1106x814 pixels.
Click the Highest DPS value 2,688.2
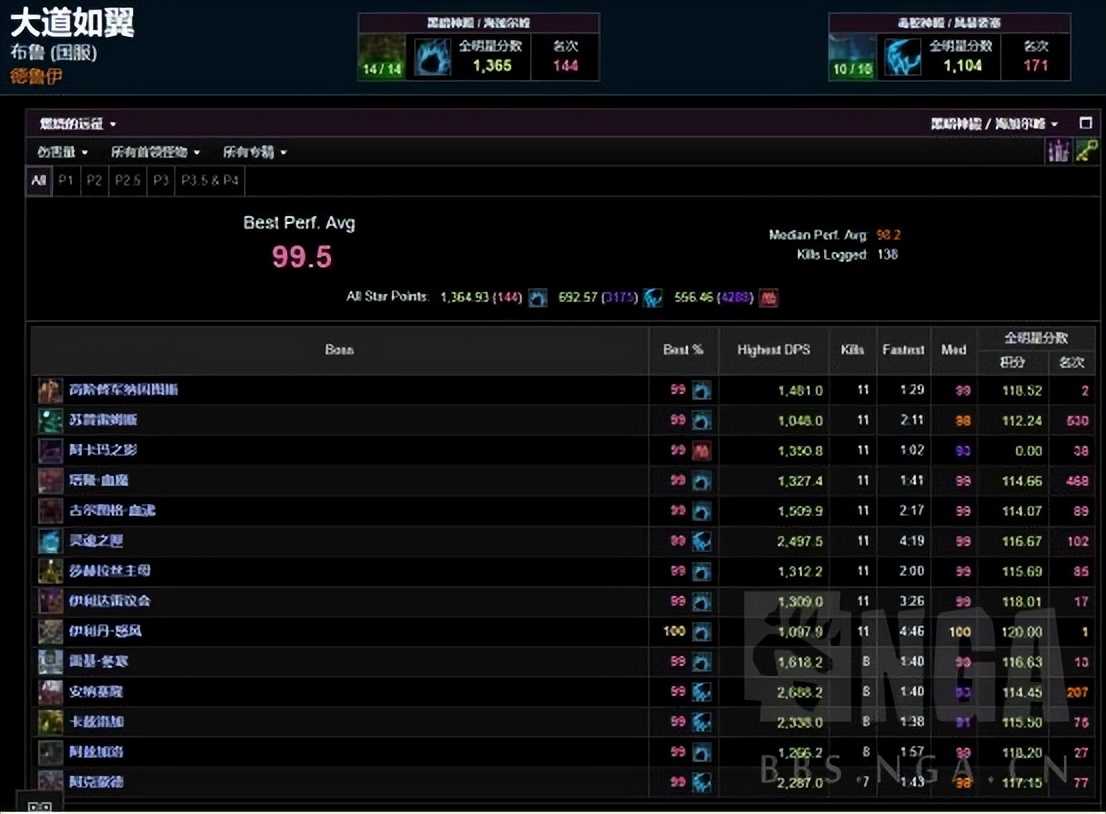point(799,693)
